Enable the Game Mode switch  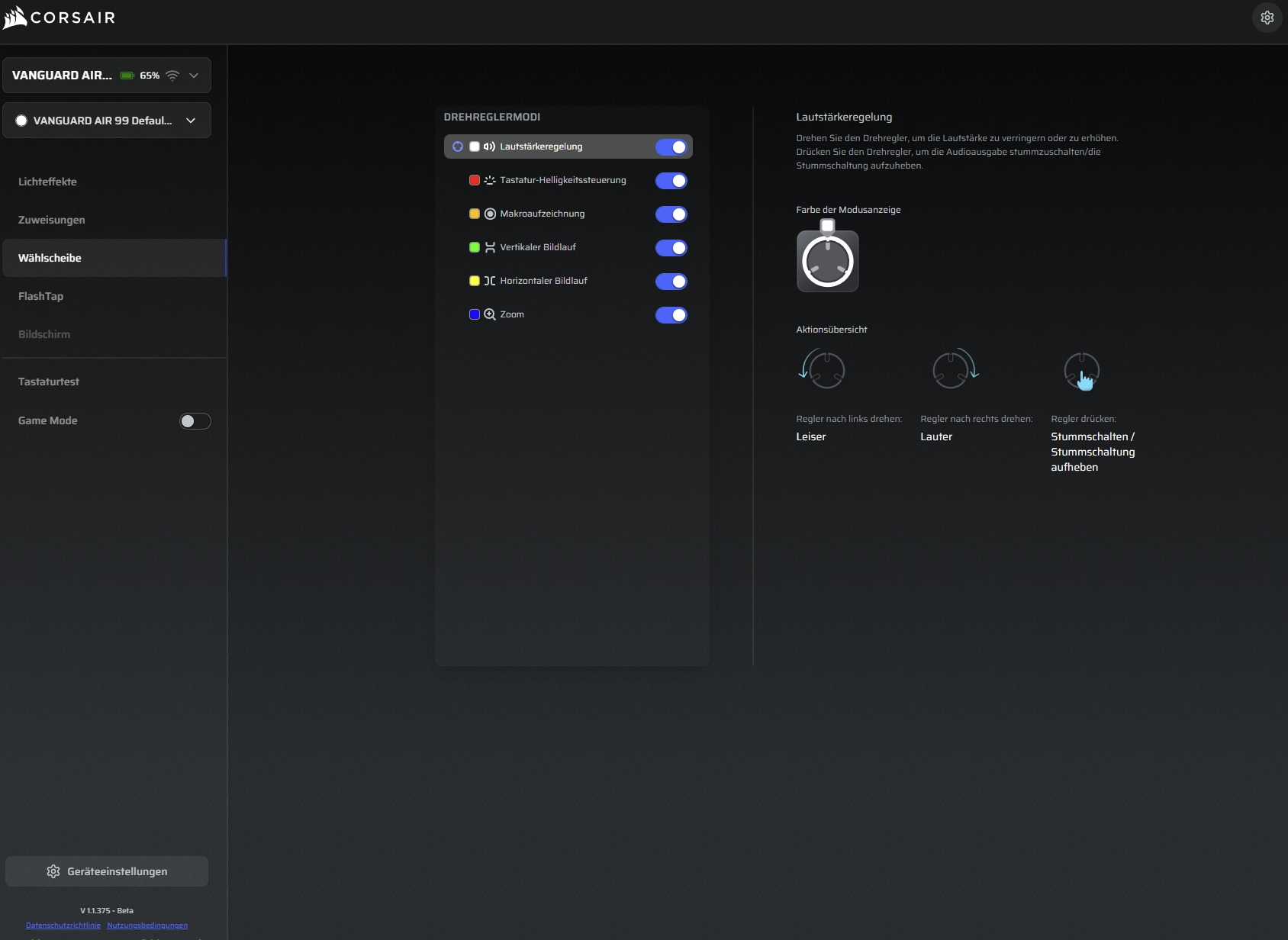(195, 421)
